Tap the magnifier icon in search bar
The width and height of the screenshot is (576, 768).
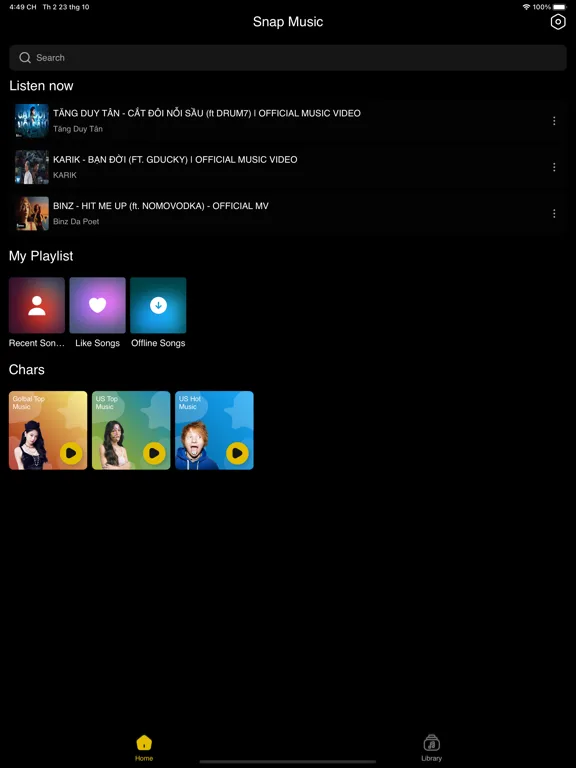25,58
